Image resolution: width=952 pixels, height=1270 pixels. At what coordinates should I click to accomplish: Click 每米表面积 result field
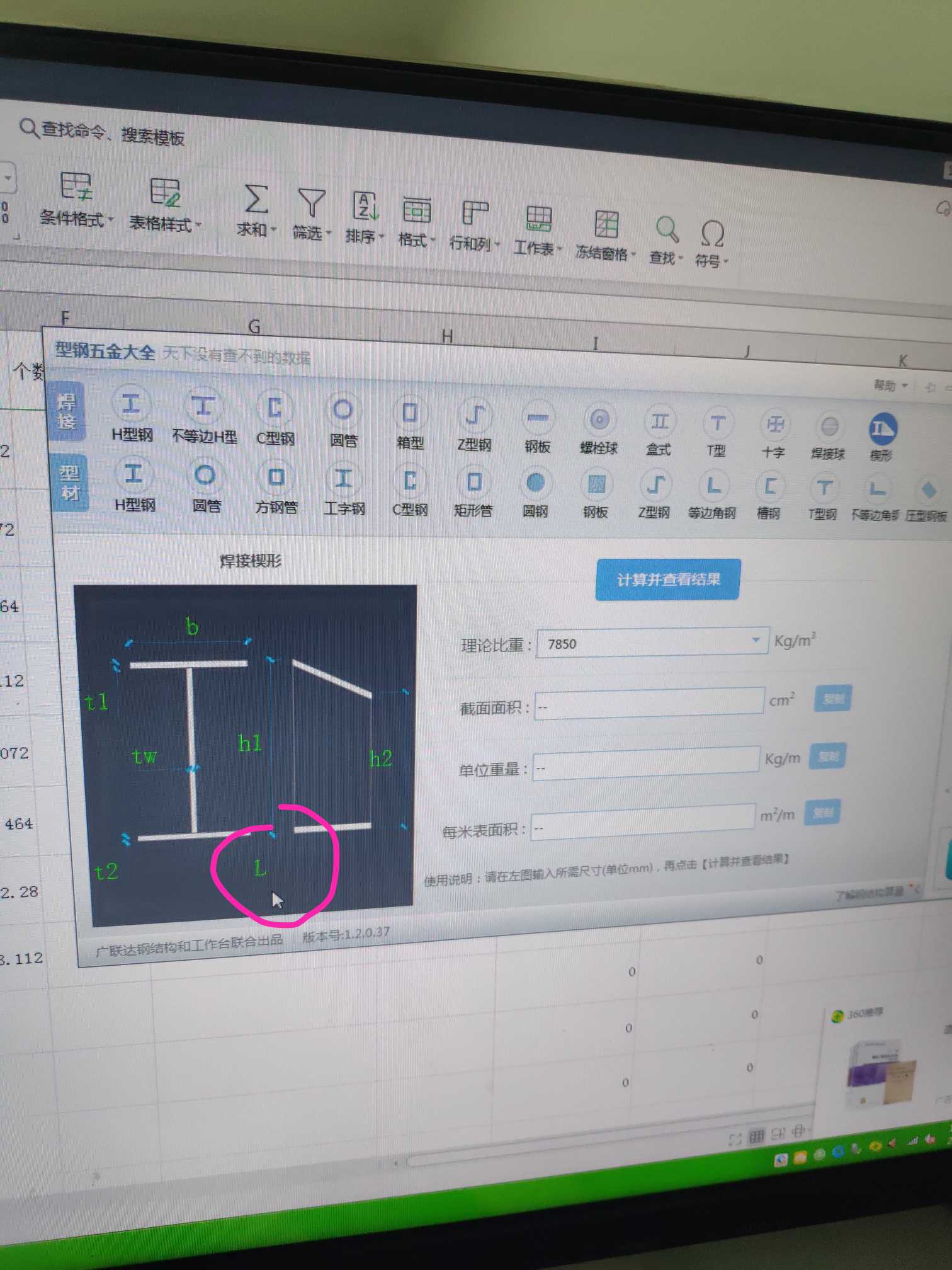643,821
